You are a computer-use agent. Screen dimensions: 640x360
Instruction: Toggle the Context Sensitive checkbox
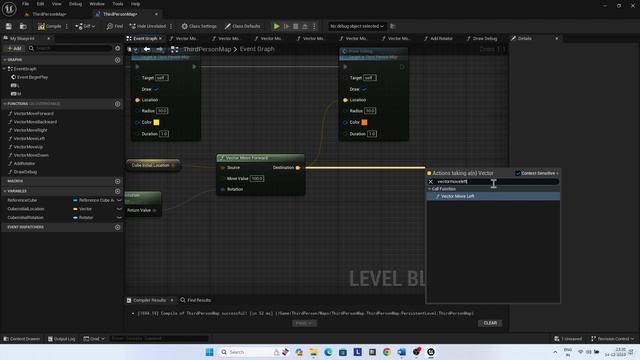pyautogui.click(x=518, y=173)
